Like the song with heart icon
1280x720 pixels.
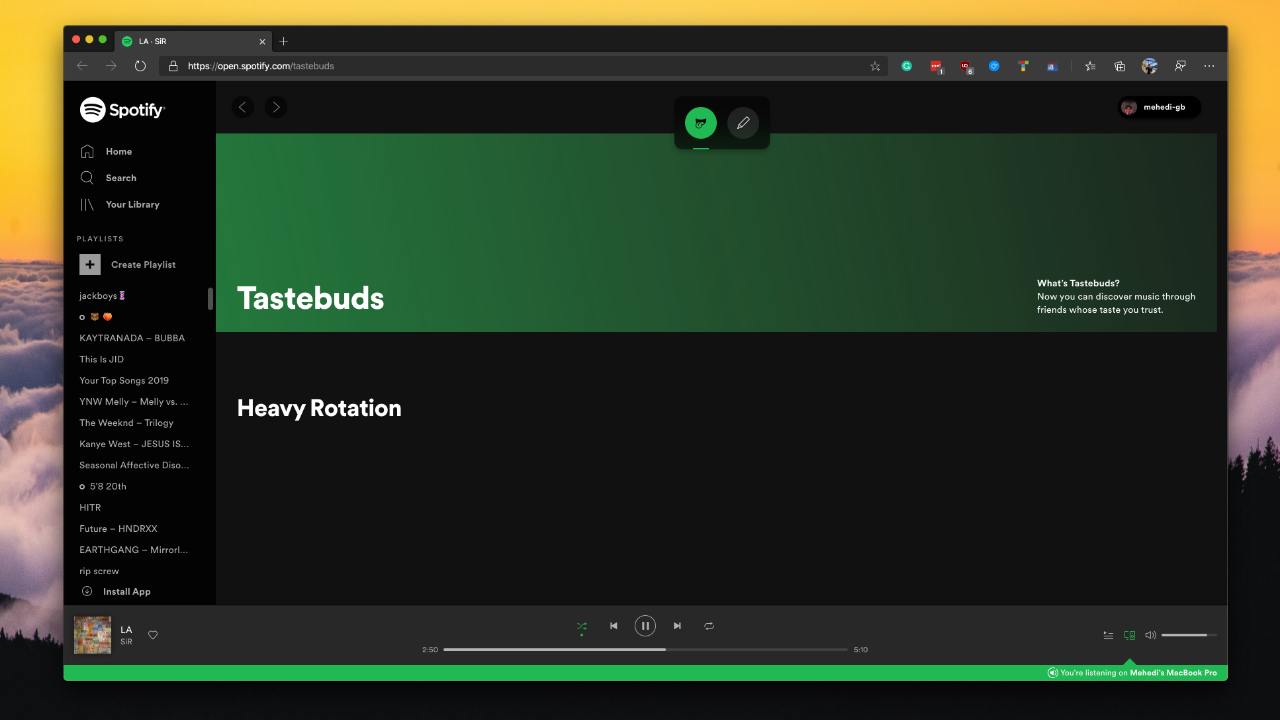click(x=153, y=635)
